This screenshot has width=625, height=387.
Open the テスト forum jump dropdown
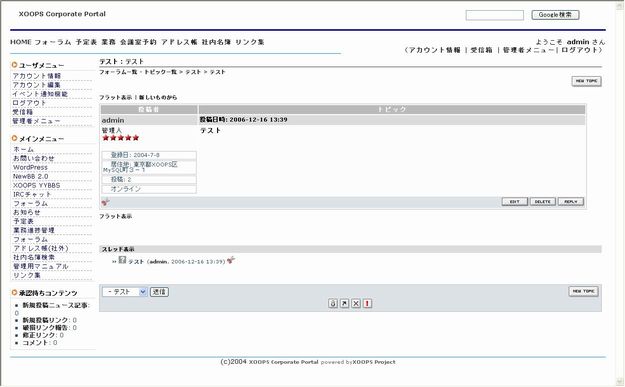[x=125, y=292]
